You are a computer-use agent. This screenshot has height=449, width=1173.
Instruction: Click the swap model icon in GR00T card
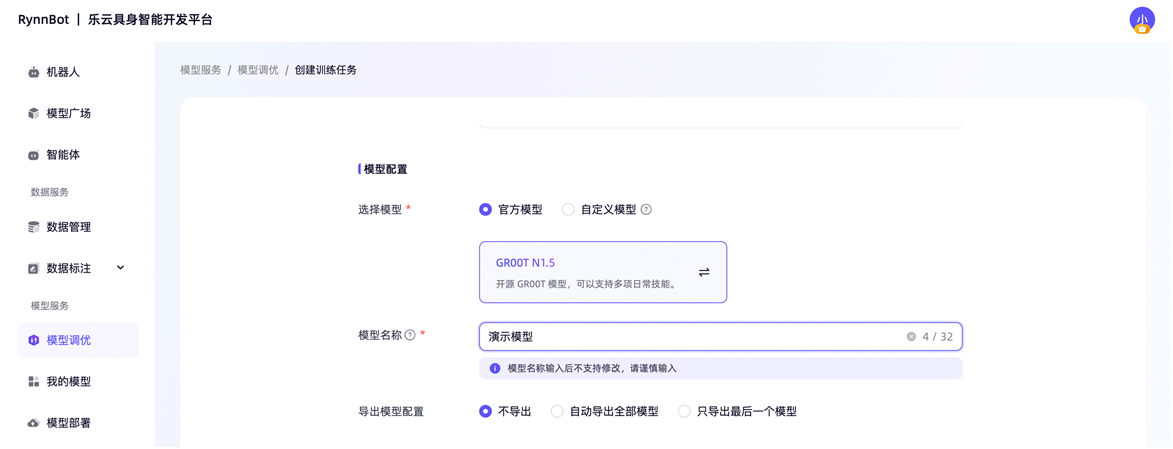(703, 272)
